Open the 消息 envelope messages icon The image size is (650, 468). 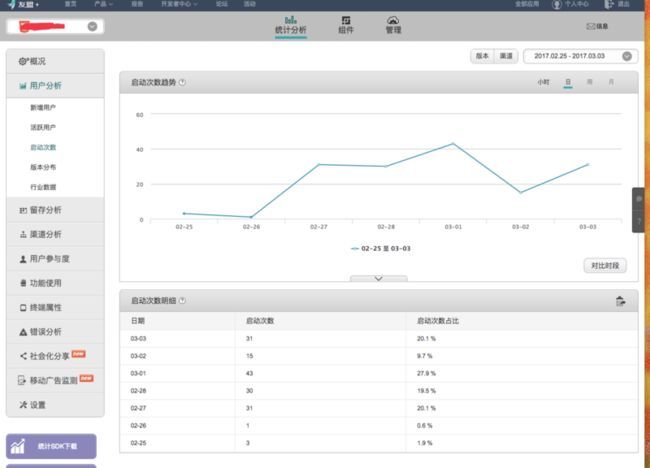pos(590,27)
